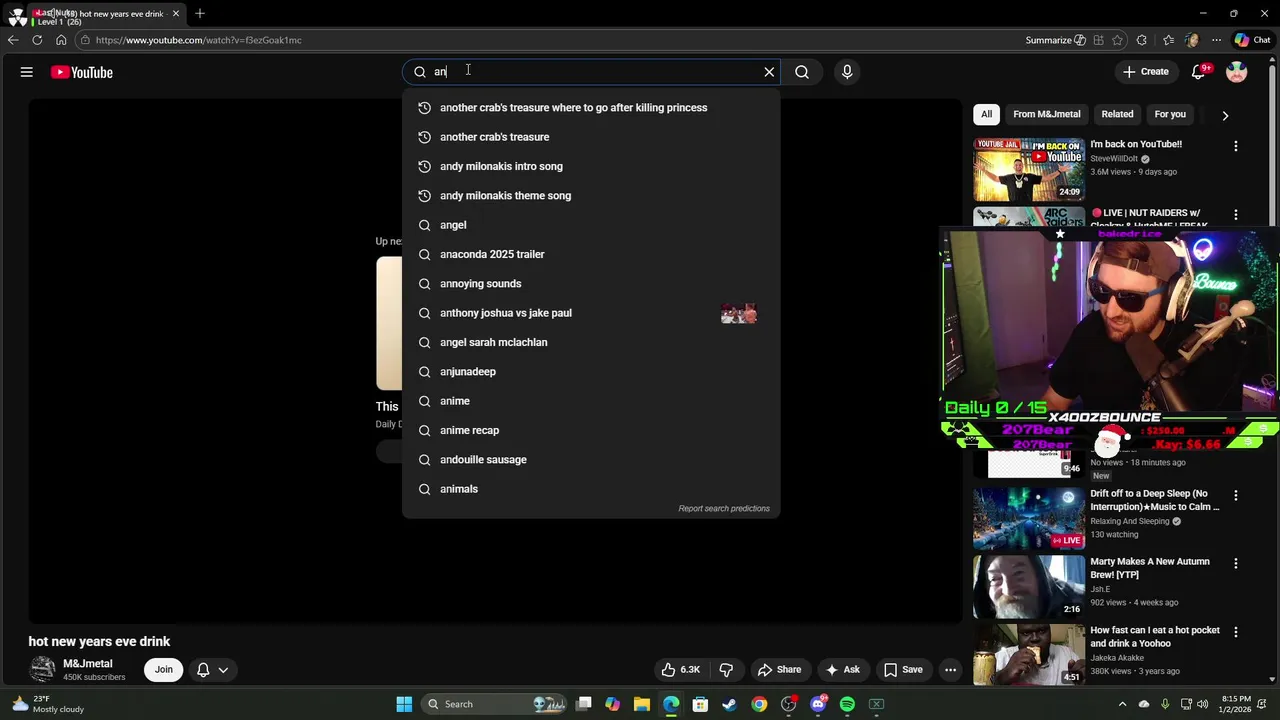Pick "anime recap" suggestion
1280x720 pixels.
click(590, 430)
